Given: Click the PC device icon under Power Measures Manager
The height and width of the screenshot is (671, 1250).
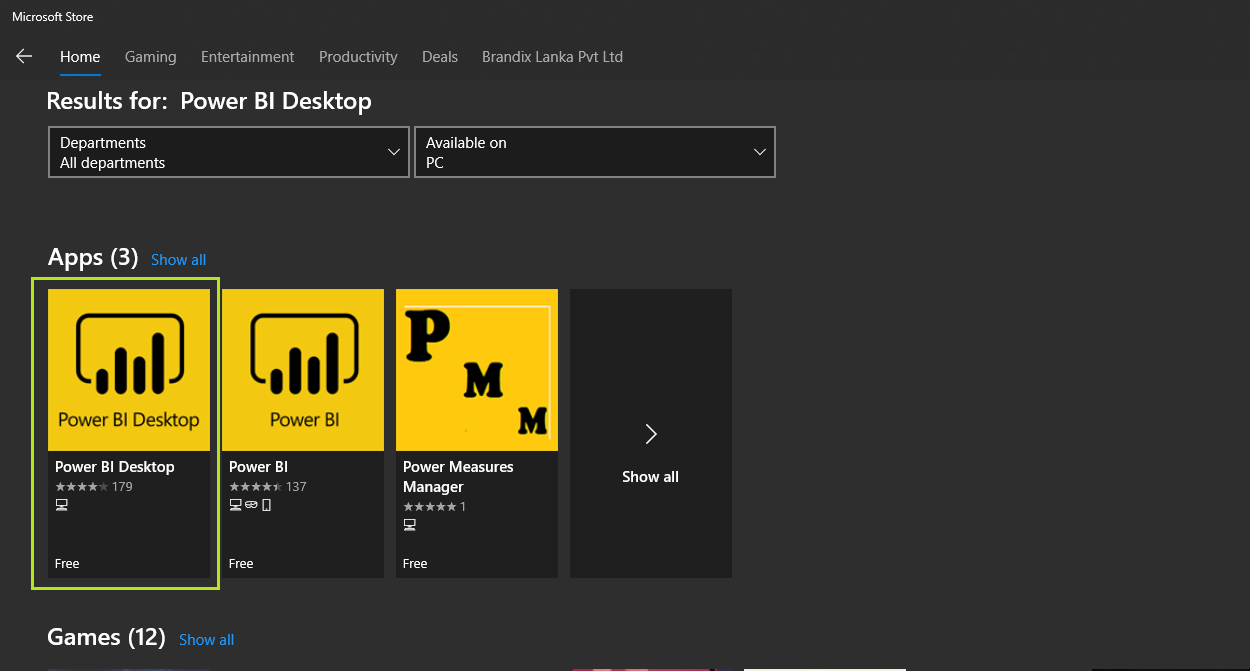Looking at the screenshot, I should coord(410,525).
